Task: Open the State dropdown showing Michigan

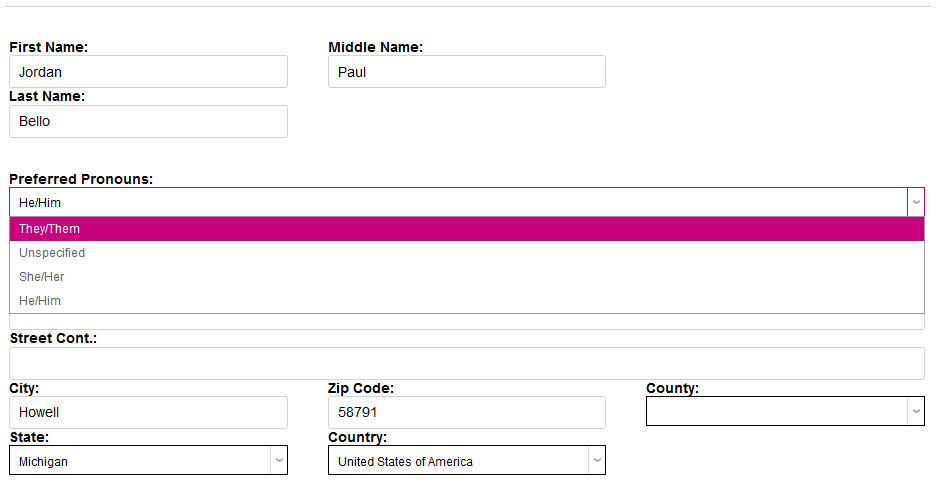Action: click(140, 461)
